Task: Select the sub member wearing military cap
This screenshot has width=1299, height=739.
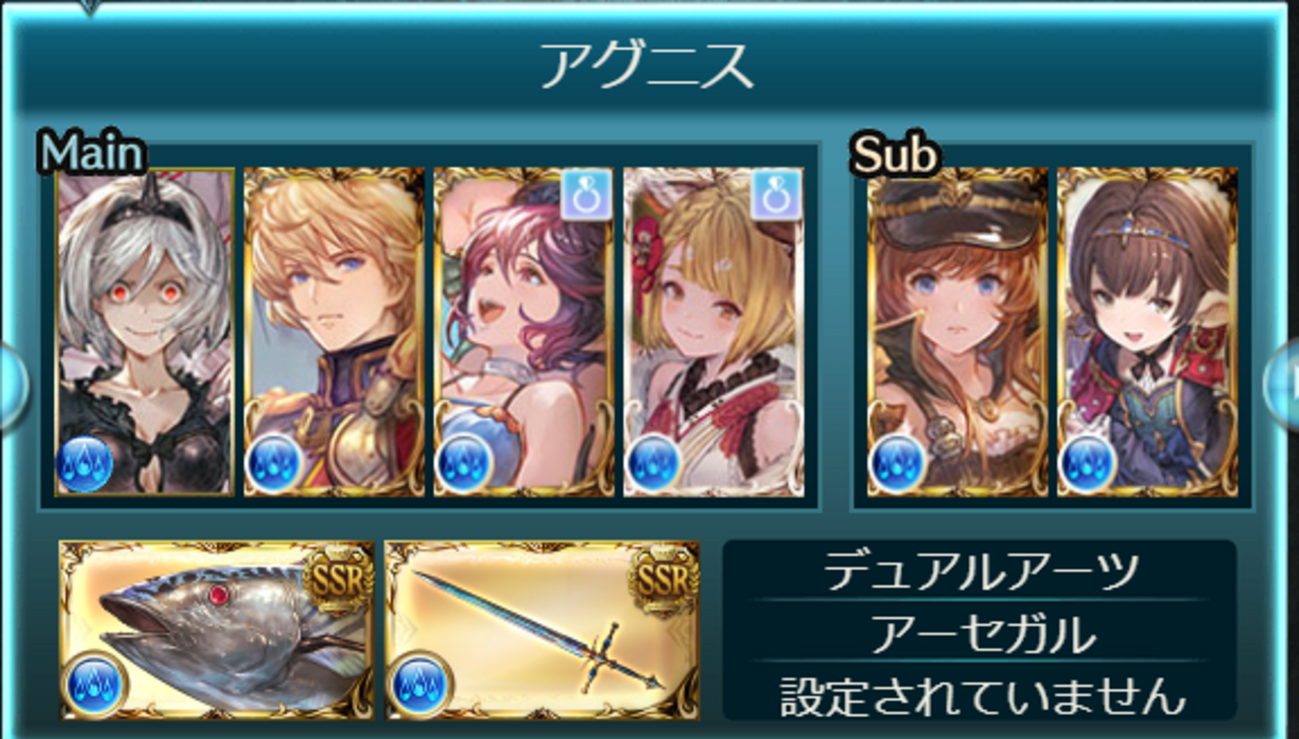Action: (x=958, y=332)
